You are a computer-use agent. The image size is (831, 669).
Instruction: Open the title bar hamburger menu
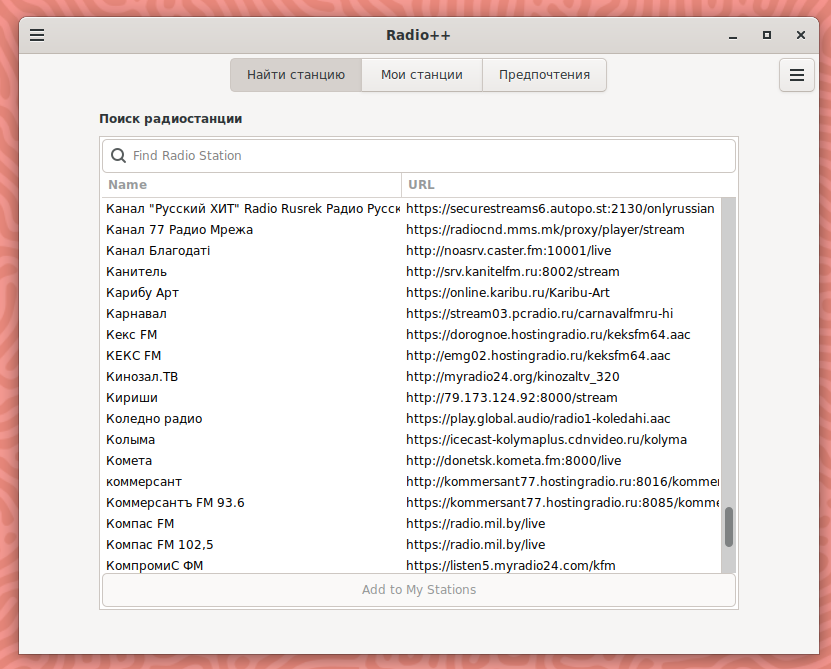coord(37,35)
